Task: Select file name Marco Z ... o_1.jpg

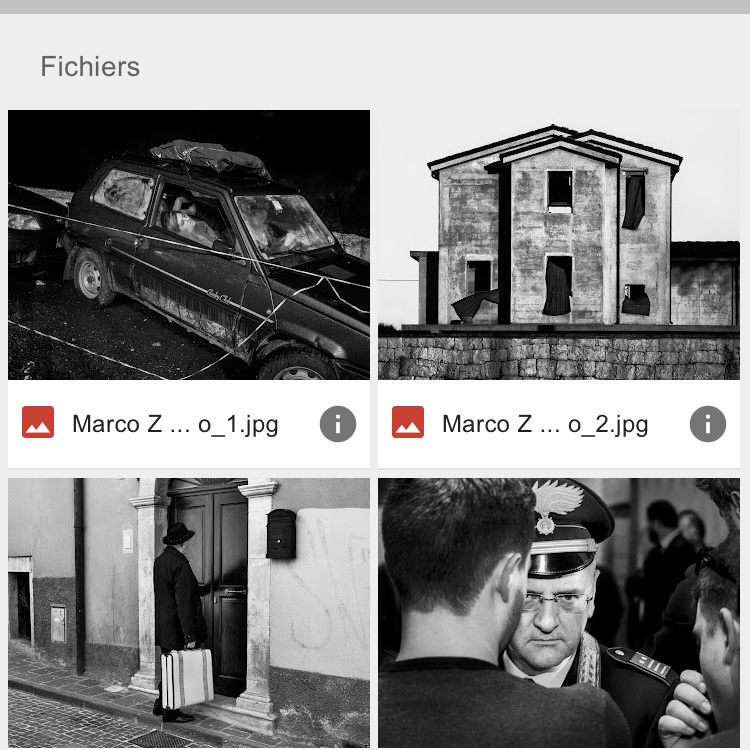Action: (175, 424)
